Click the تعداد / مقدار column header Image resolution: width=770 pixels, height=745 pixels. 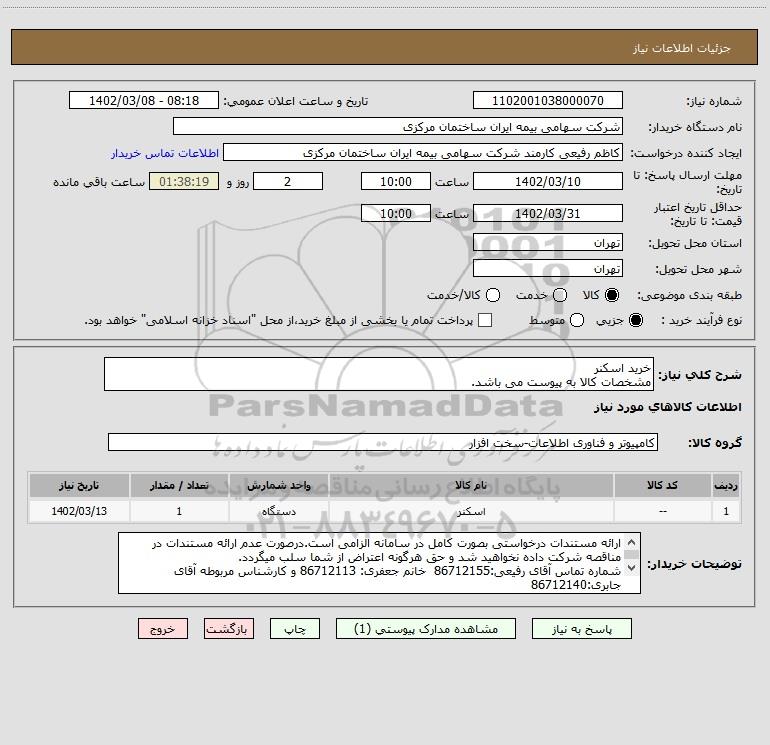[179, 486]
